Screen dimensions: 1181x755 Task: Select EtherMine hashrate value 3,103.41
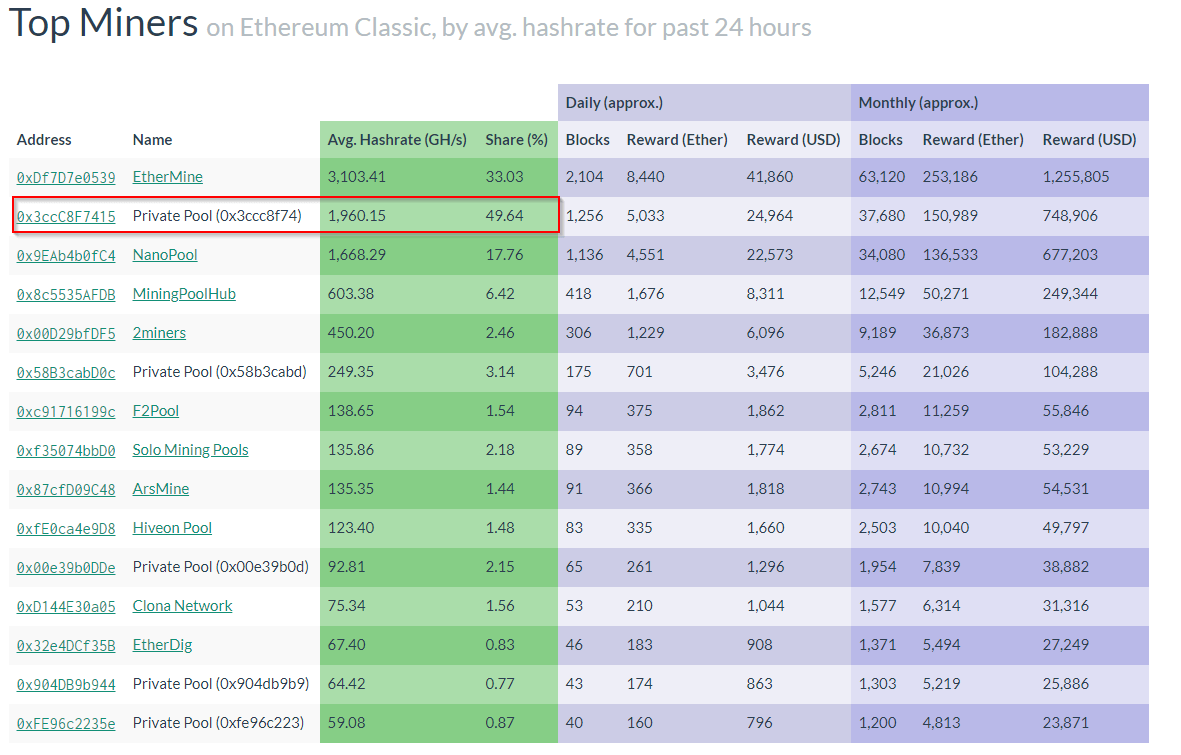[x=356, y=177]
